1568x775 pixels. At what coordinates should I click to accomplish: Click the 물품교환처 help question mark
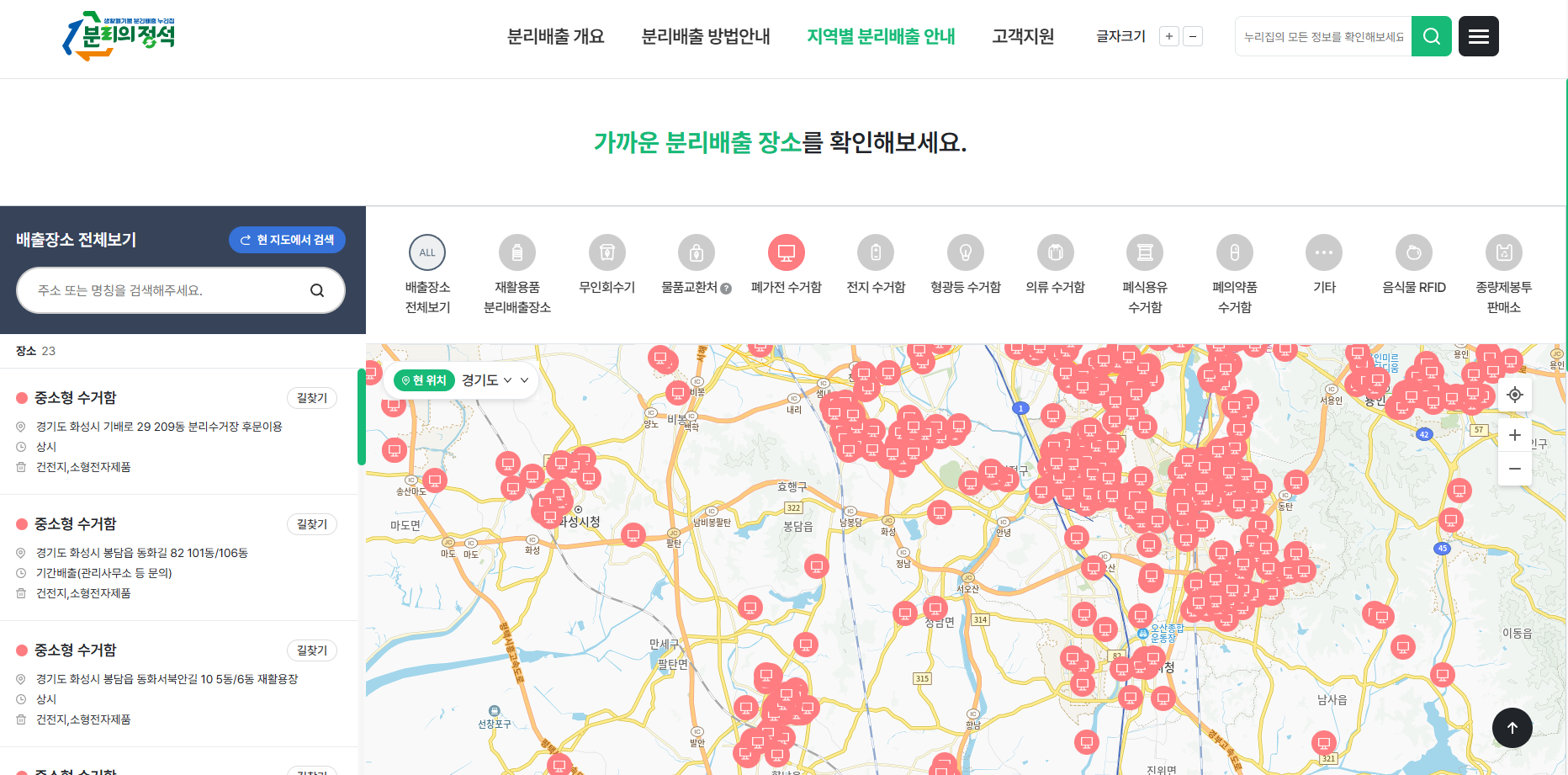click(726, 289)
